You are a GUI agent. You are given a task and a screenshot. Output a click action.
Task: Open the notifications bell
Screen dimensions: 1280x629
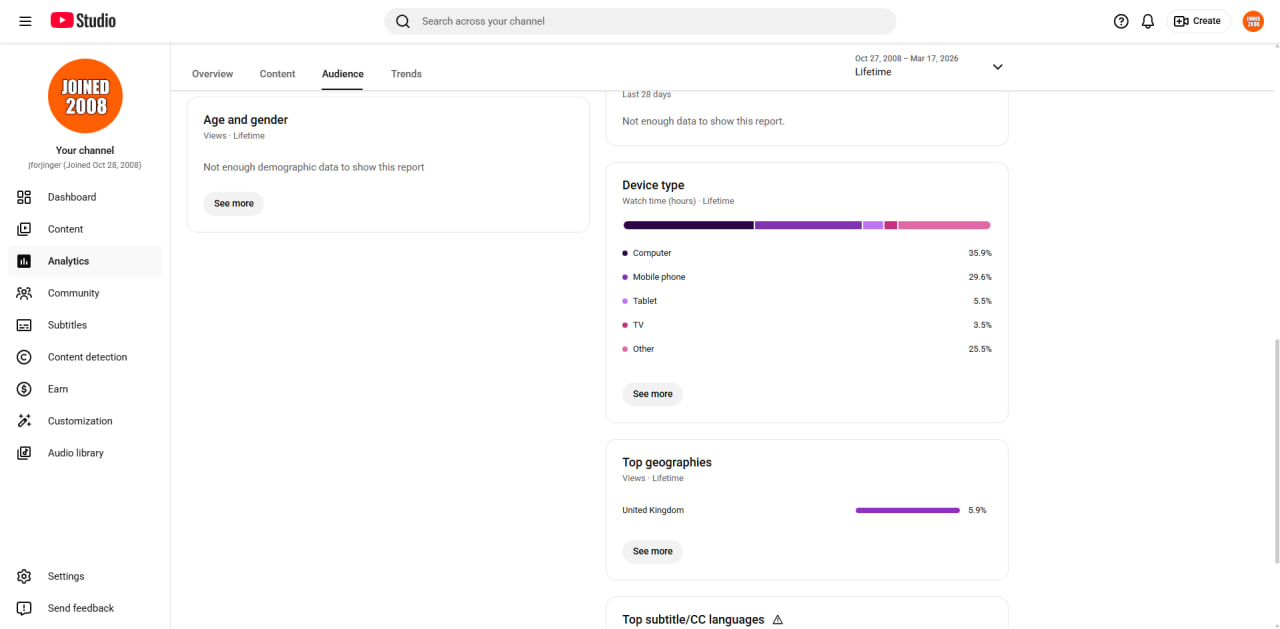tap(1148, 21)
